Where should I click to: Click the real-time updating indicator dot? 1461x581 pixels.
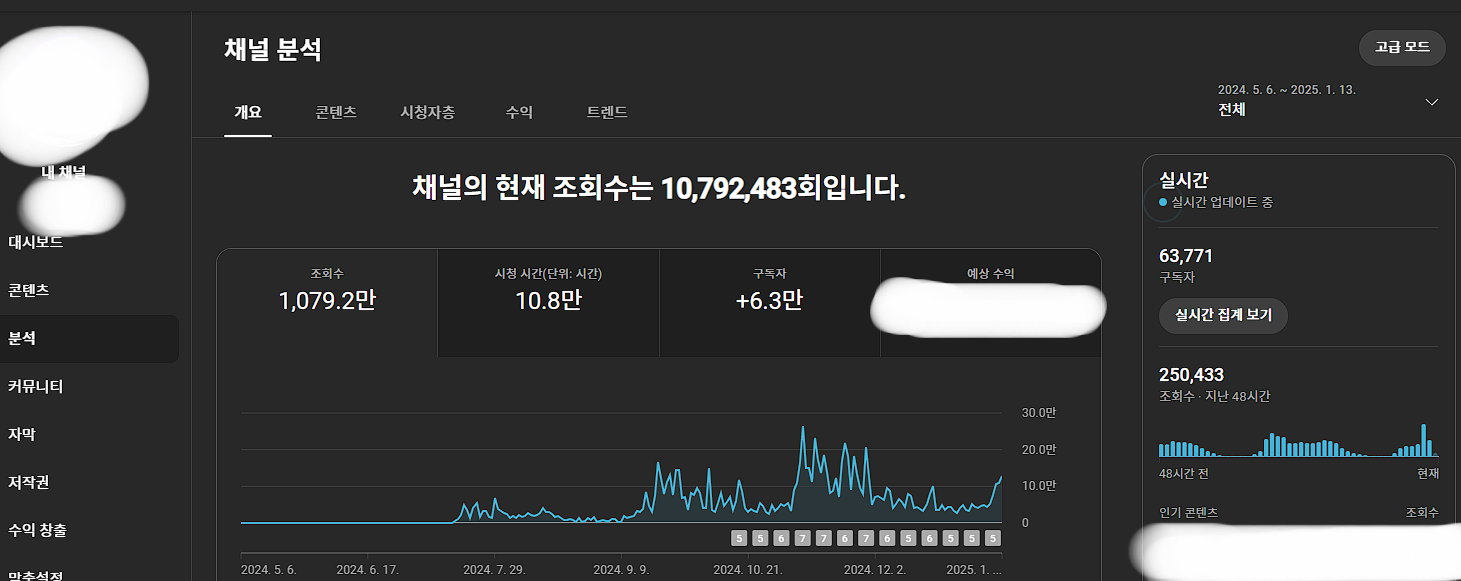[1163, 203]
